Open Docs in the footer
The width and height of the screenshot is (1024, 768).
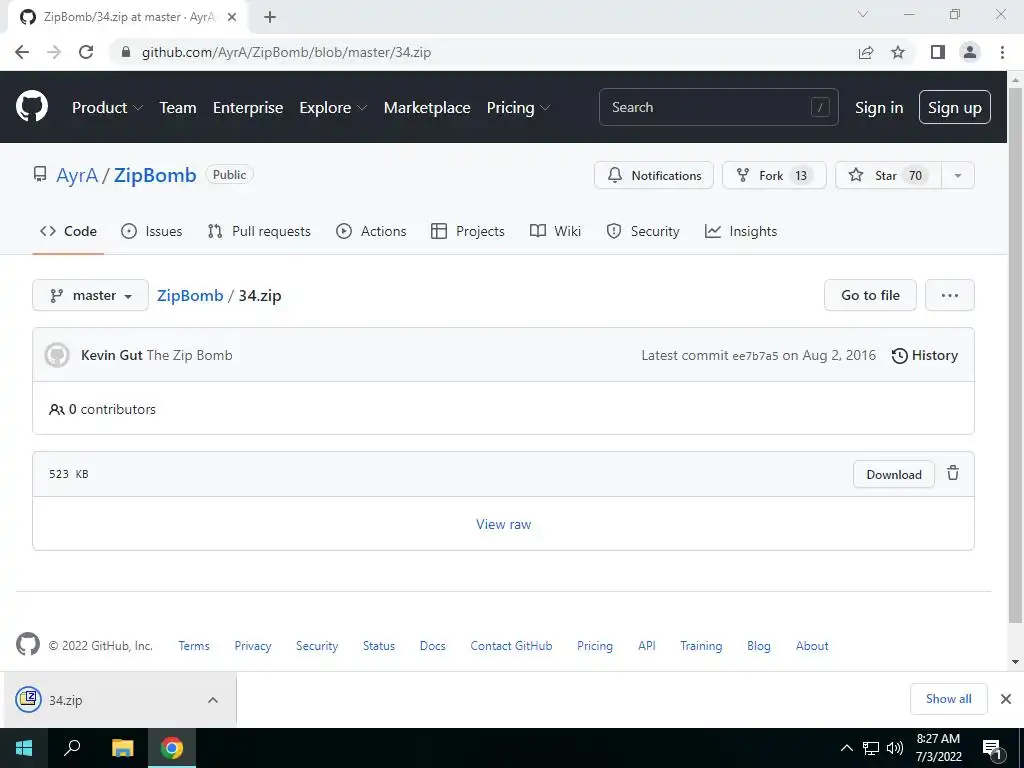(432, 646)
